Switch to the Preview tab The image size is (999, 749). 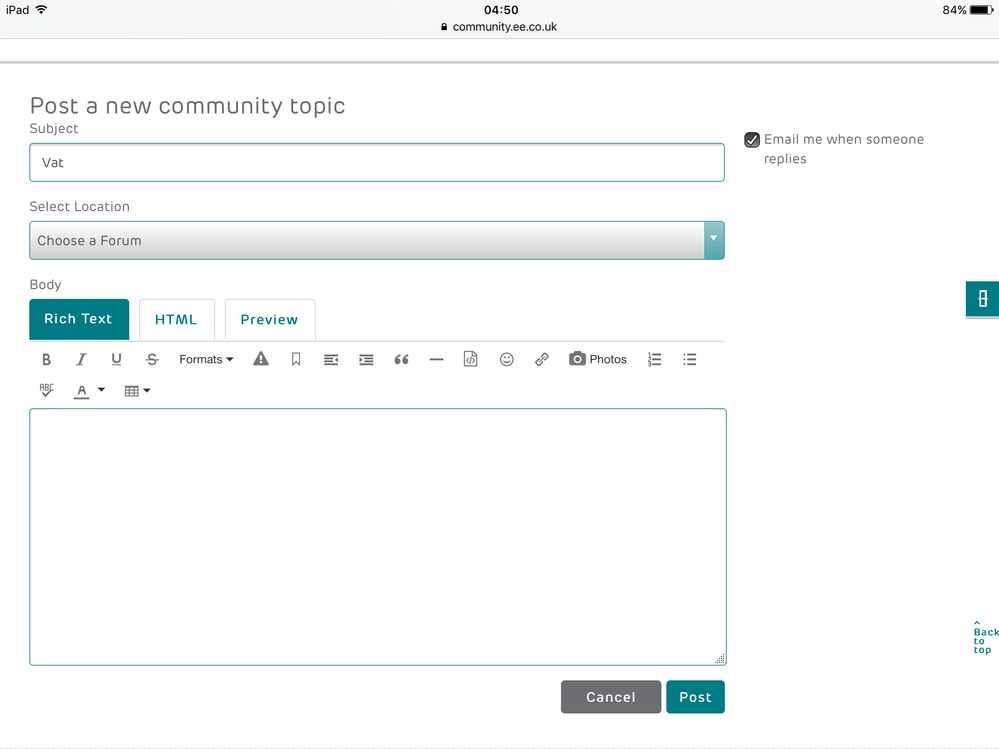click(x=269, y=320)
